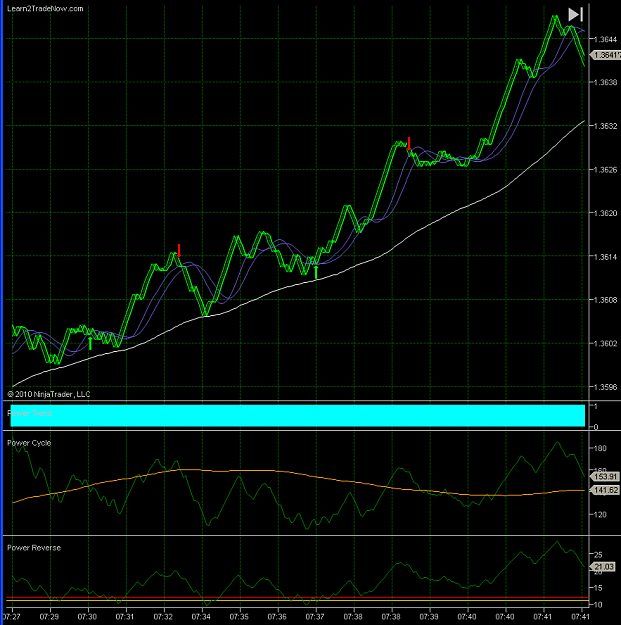Click the 1.3602 price axis label

click(605, 343)
